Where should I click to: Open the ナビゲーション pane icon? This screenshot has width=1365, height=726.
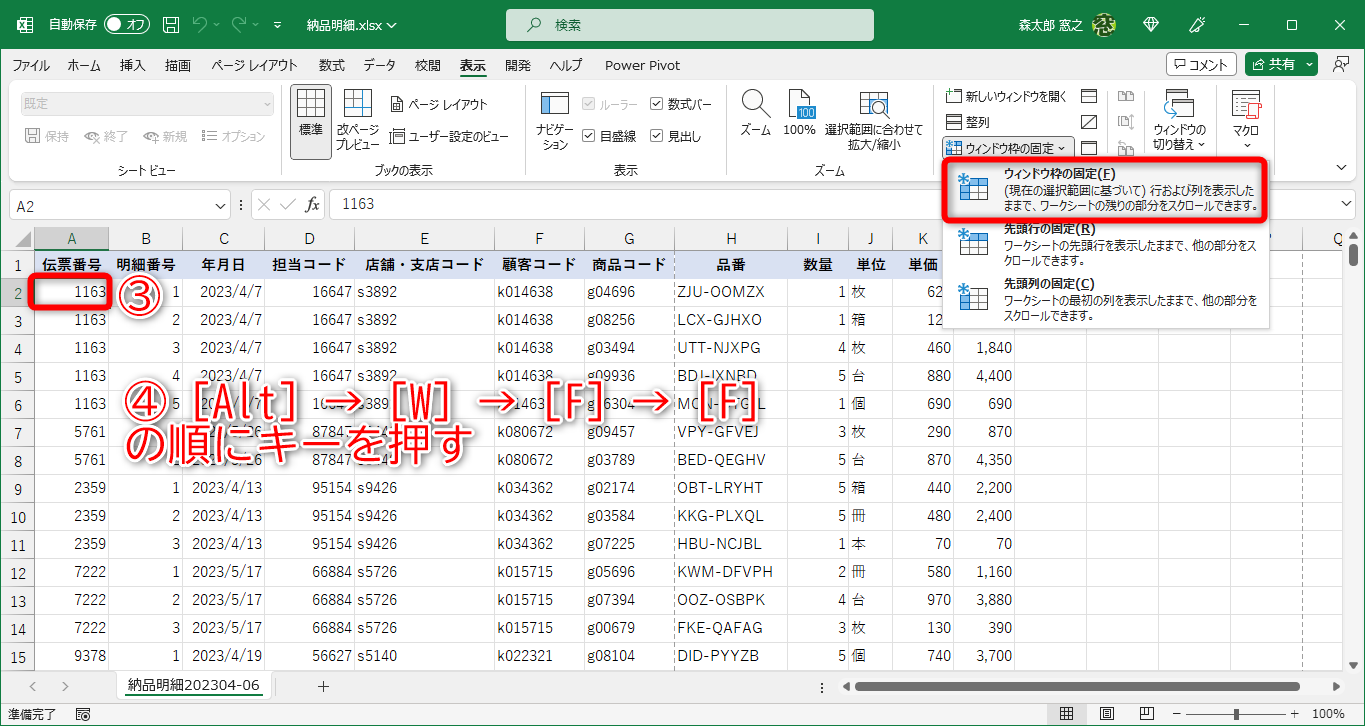coord(553,113)
